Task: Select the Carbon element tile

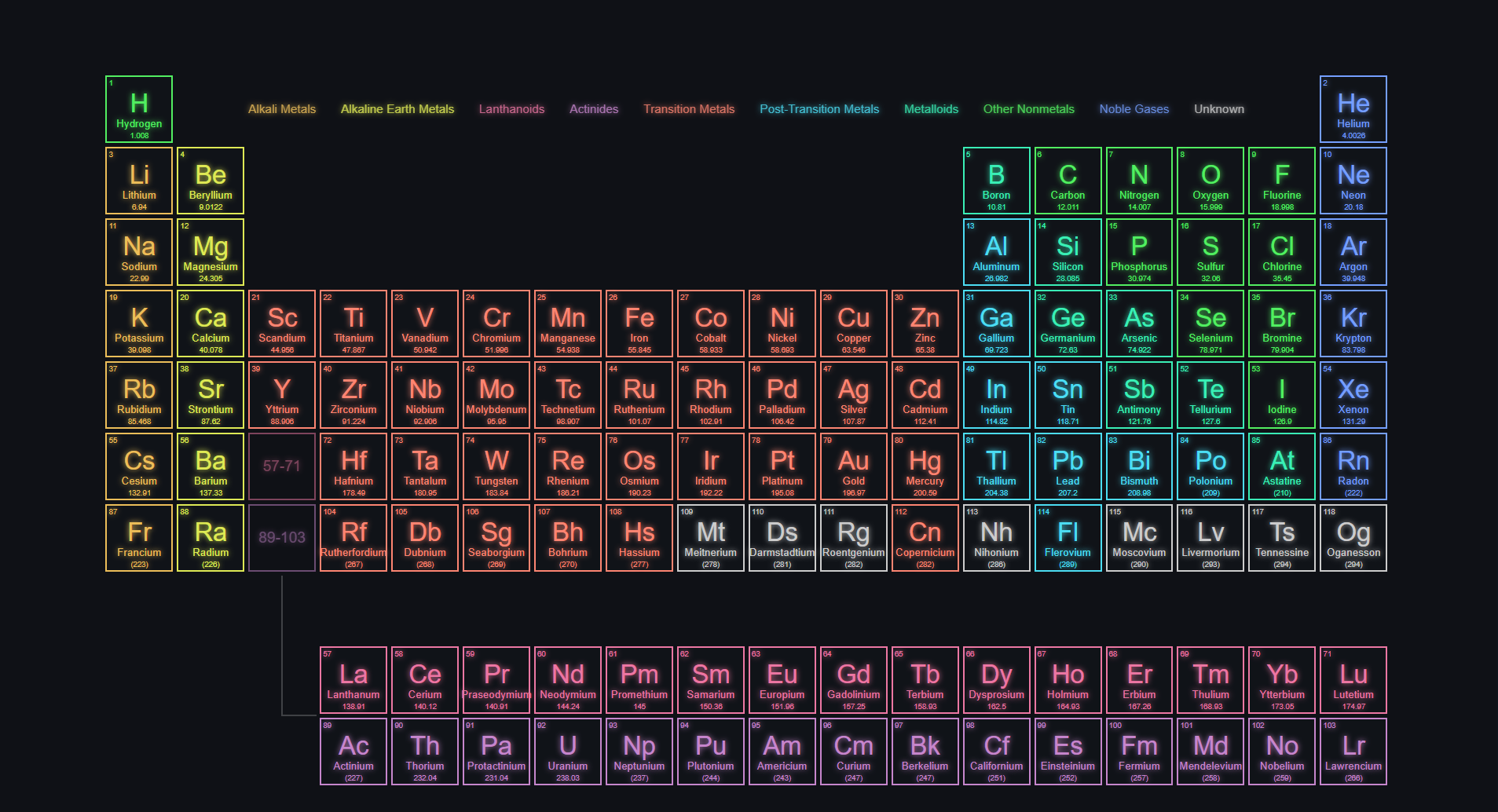Action: click(x=1068, y=181)
